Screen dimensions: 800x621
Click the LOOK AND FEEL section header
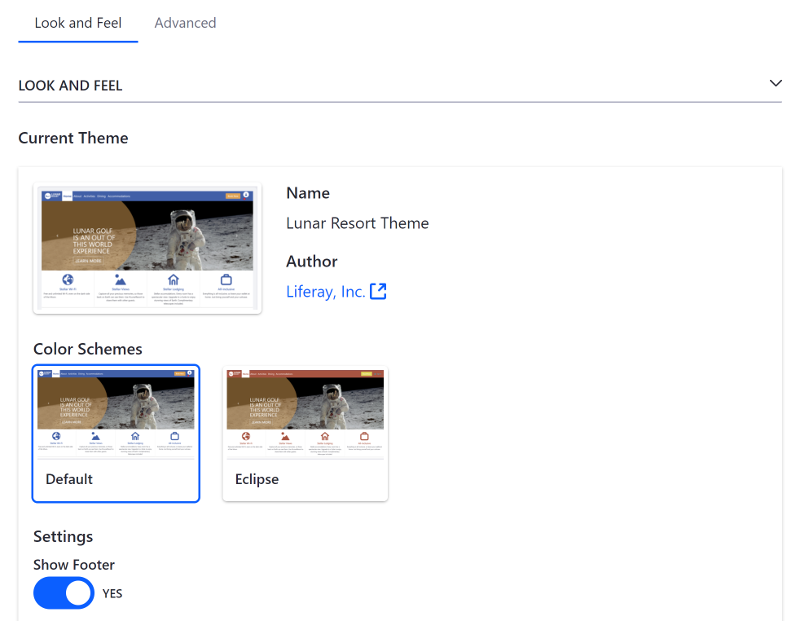[x=400, y=85]
